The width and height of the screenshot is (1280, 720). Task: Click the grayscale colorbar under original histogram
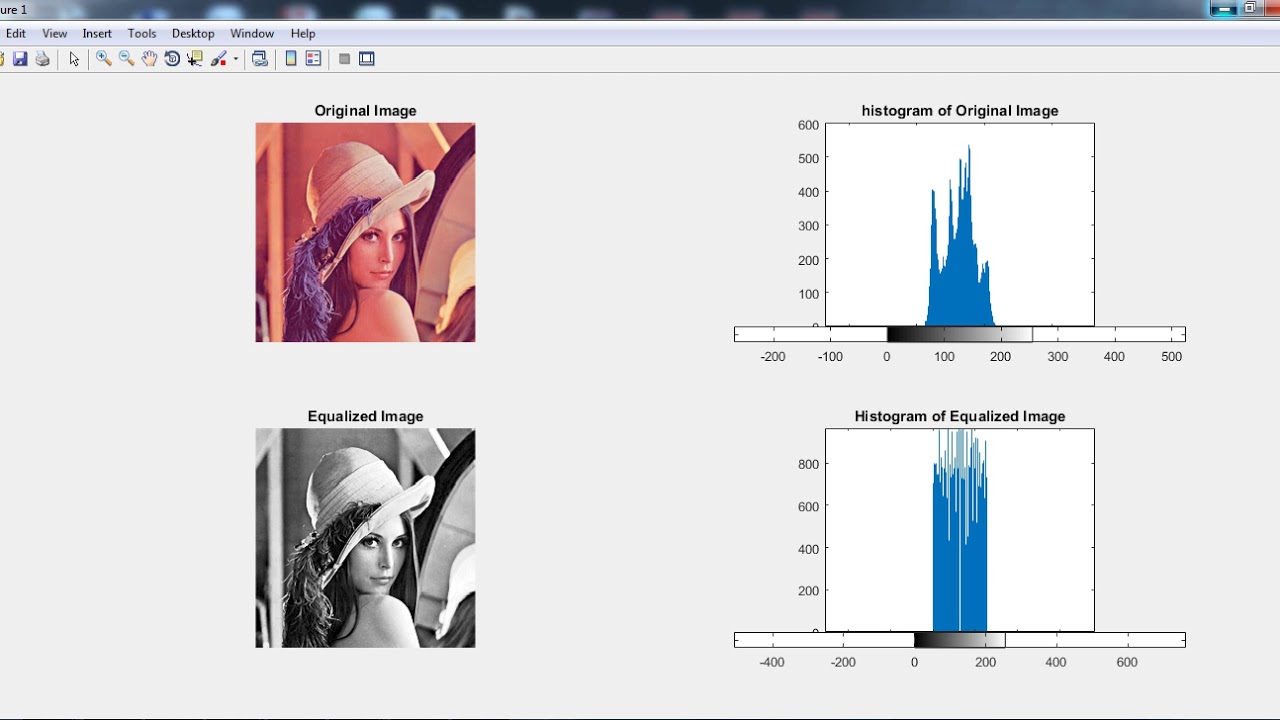959,334
